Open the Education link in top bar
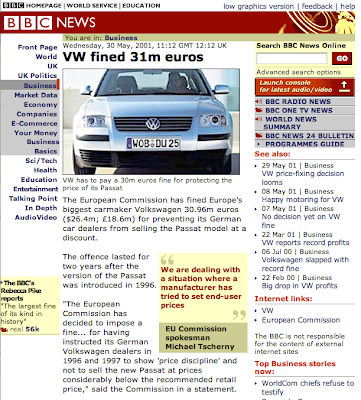This screenshot has height=400, width=361. click(141, 5)
